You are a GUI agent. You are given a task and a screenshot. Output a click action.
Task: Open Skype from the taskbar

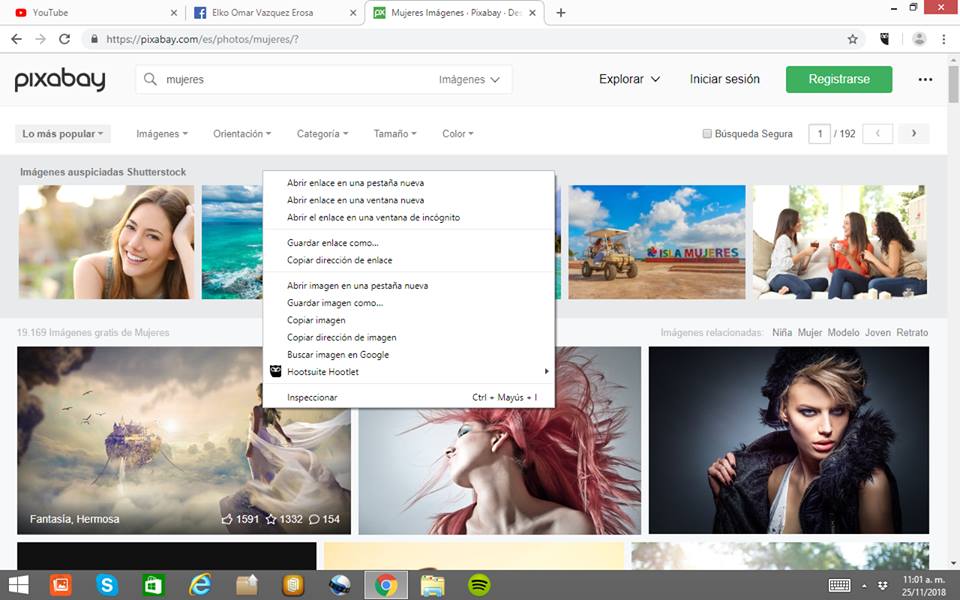coord(107,585)
